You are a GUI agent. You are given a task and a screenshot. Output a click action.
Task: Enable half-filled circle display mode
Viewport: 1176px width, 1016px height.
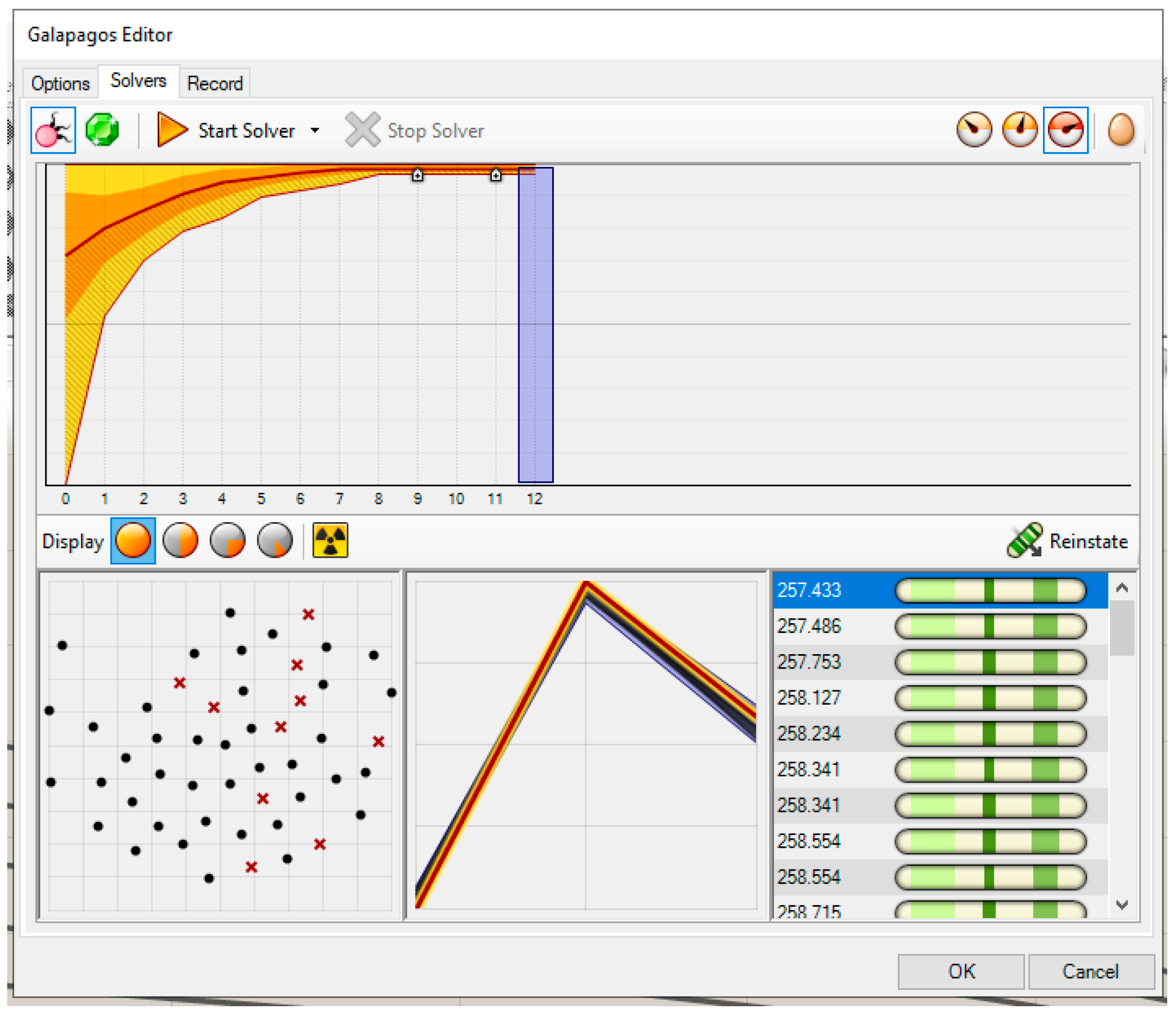pos(180,540)
